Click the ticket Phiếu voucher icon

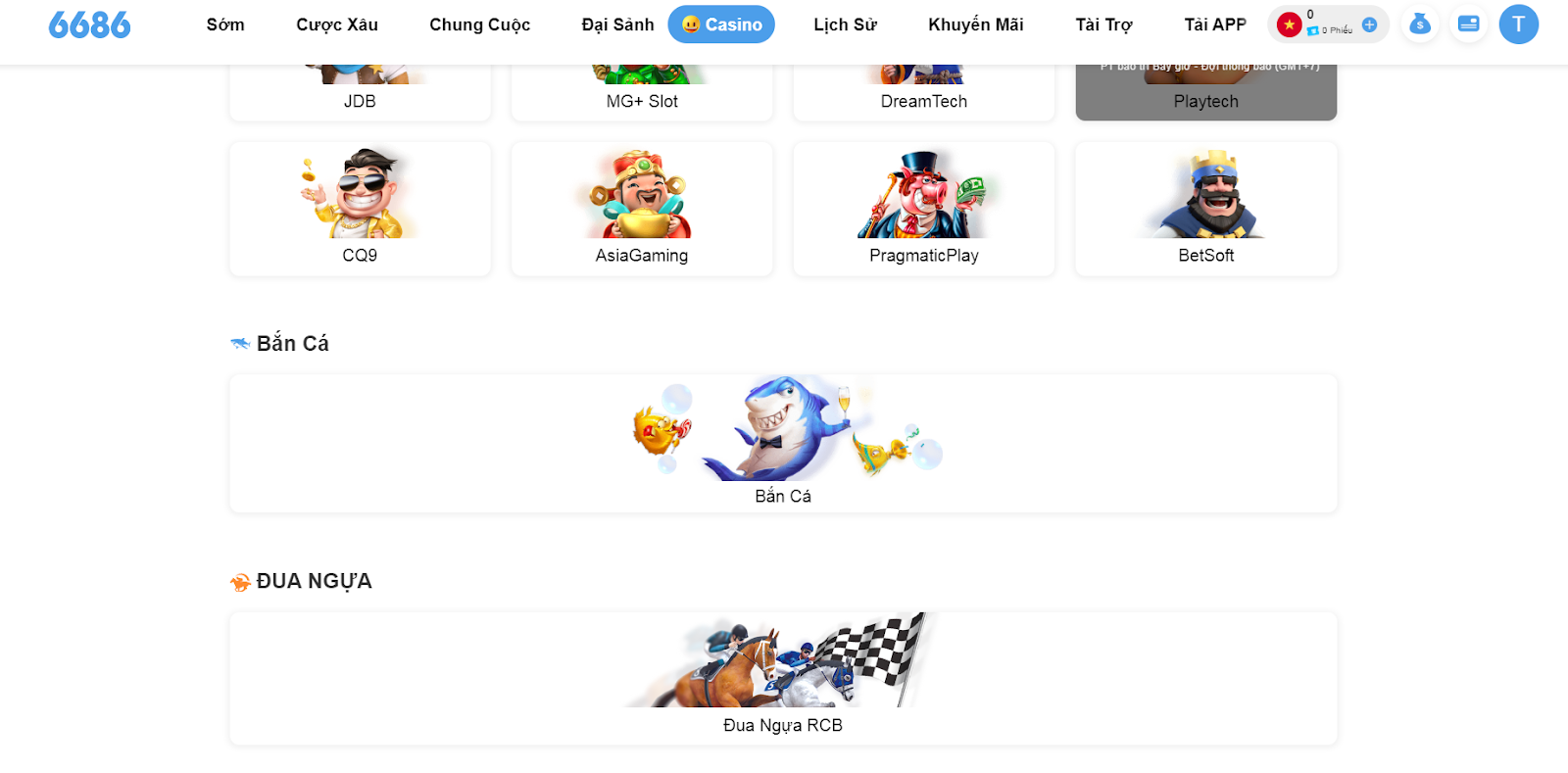point(1313,30)
